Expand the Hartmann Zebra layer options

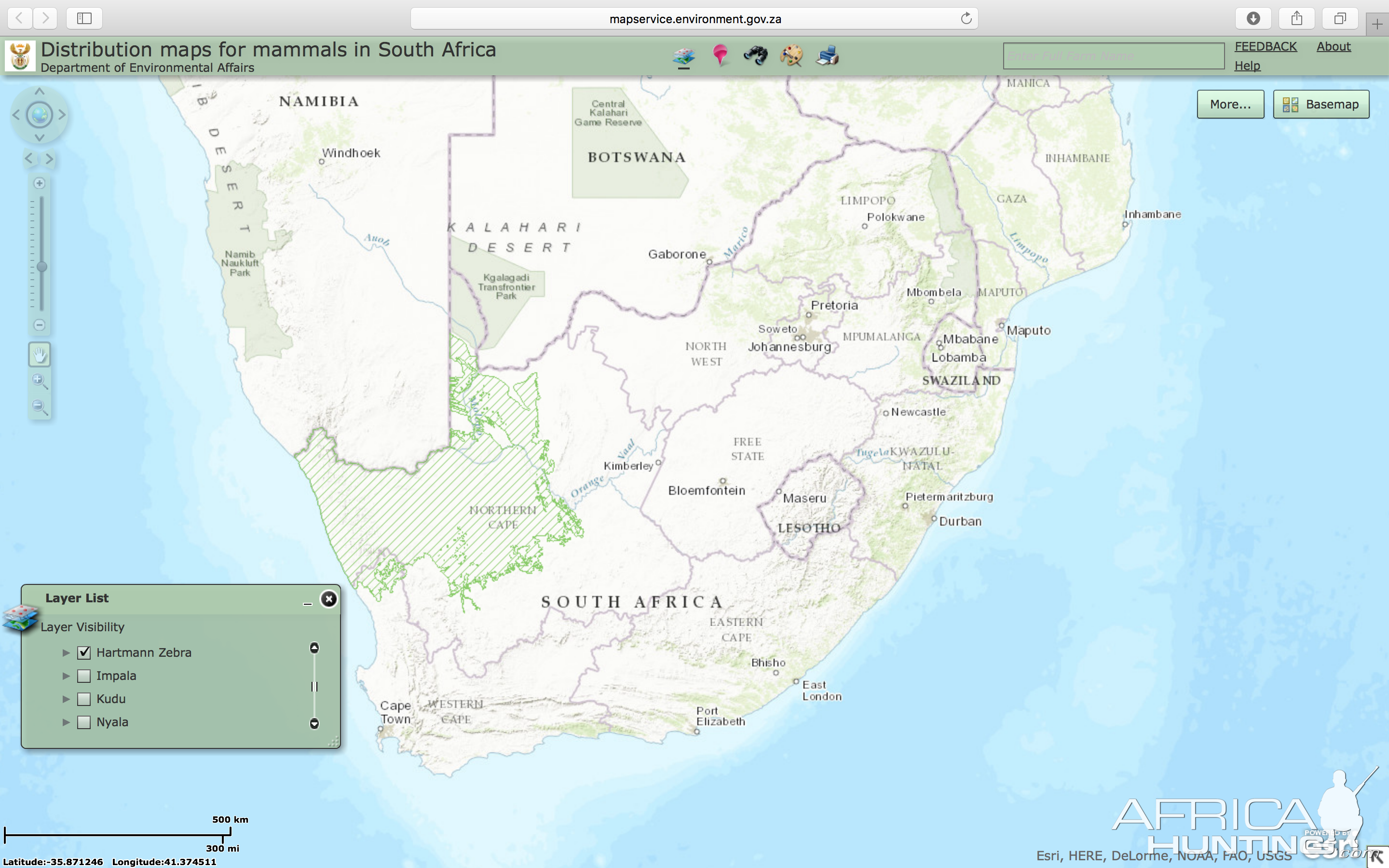pos(64,651)
